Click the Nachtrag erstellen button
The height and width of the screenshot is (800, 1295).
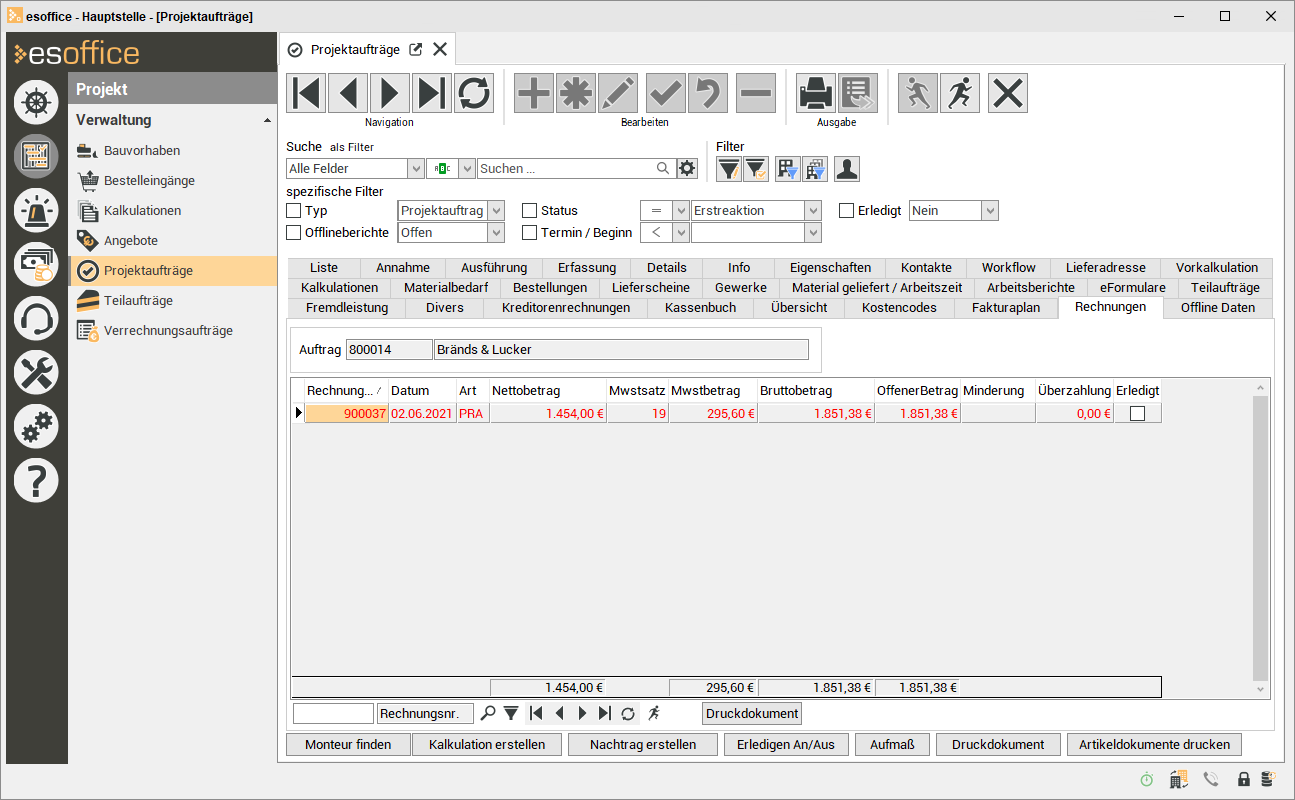(x=643, y=745)
